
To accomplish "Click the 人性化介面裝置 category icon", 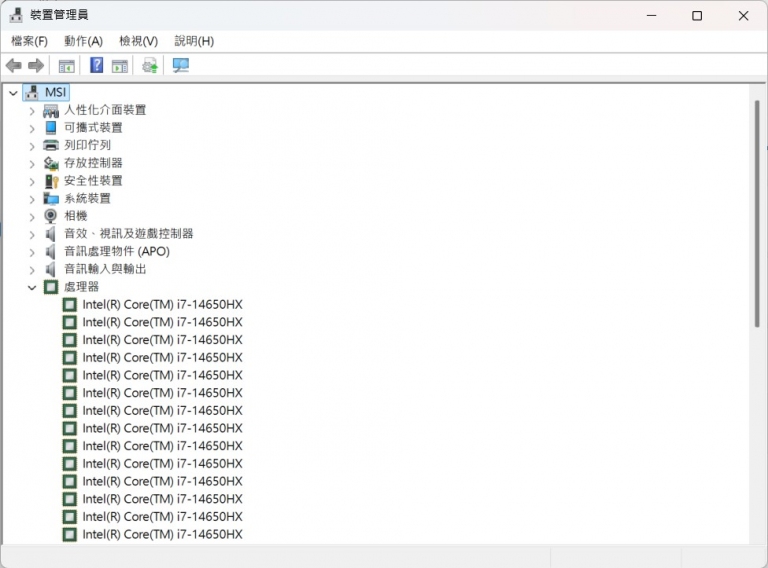I will click(51, 111).
